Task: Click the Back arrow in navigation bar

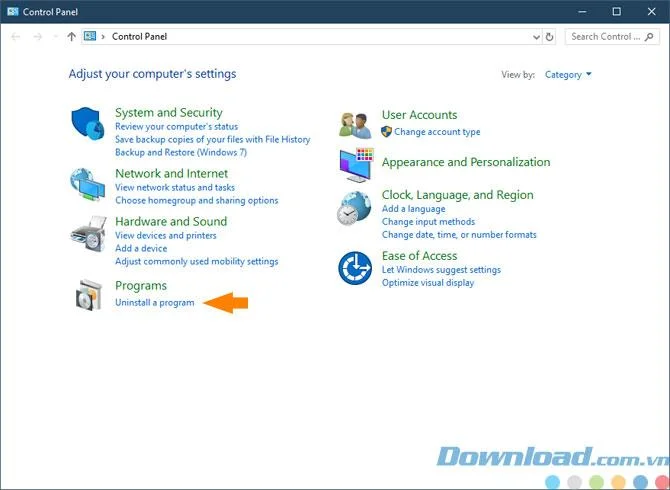Action: click(x=16, y=37)
